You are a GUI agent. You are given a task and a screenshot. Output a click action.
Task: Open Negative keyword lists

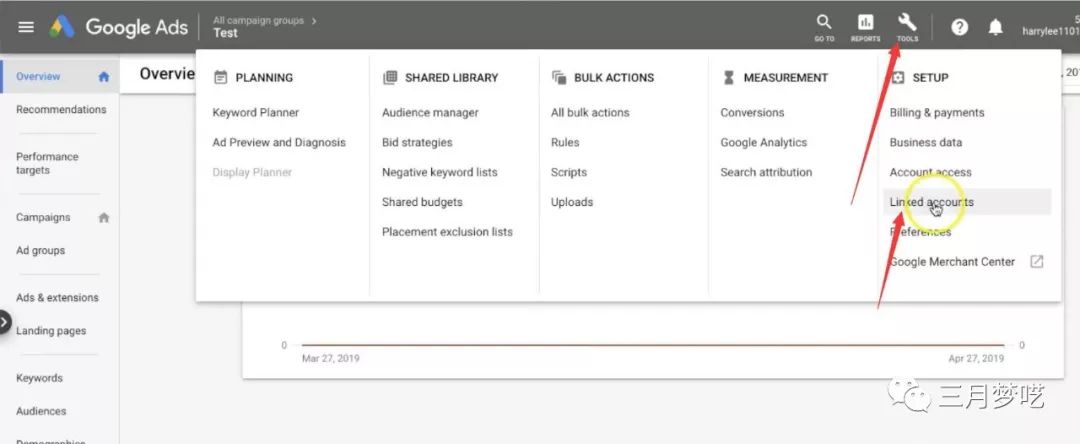439,172
